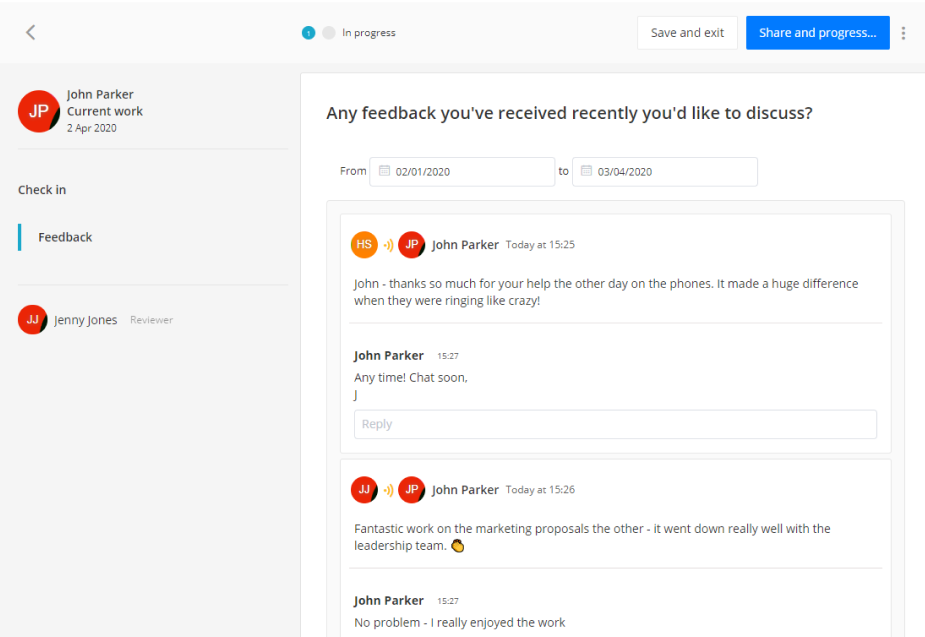Screen dimensions: 925x637
Task: Click the Save and exit button
Action: pos(687,33)
